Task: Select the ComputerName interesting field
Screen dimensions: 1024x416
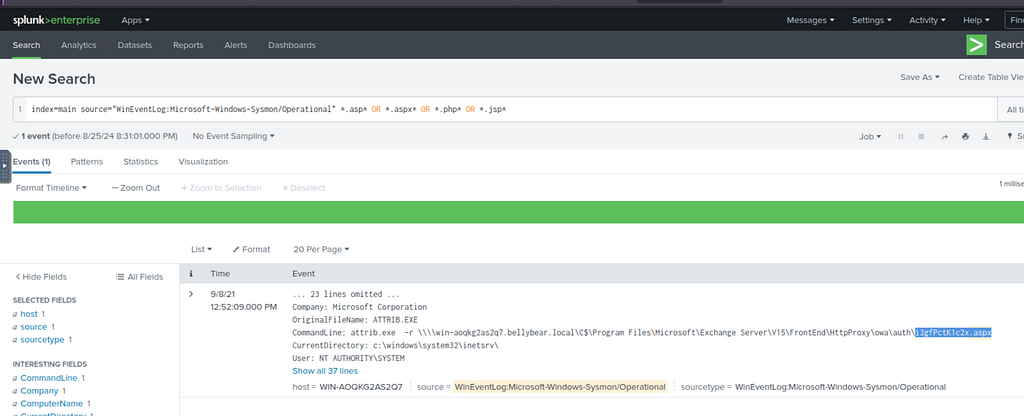Action: point(52,404)
